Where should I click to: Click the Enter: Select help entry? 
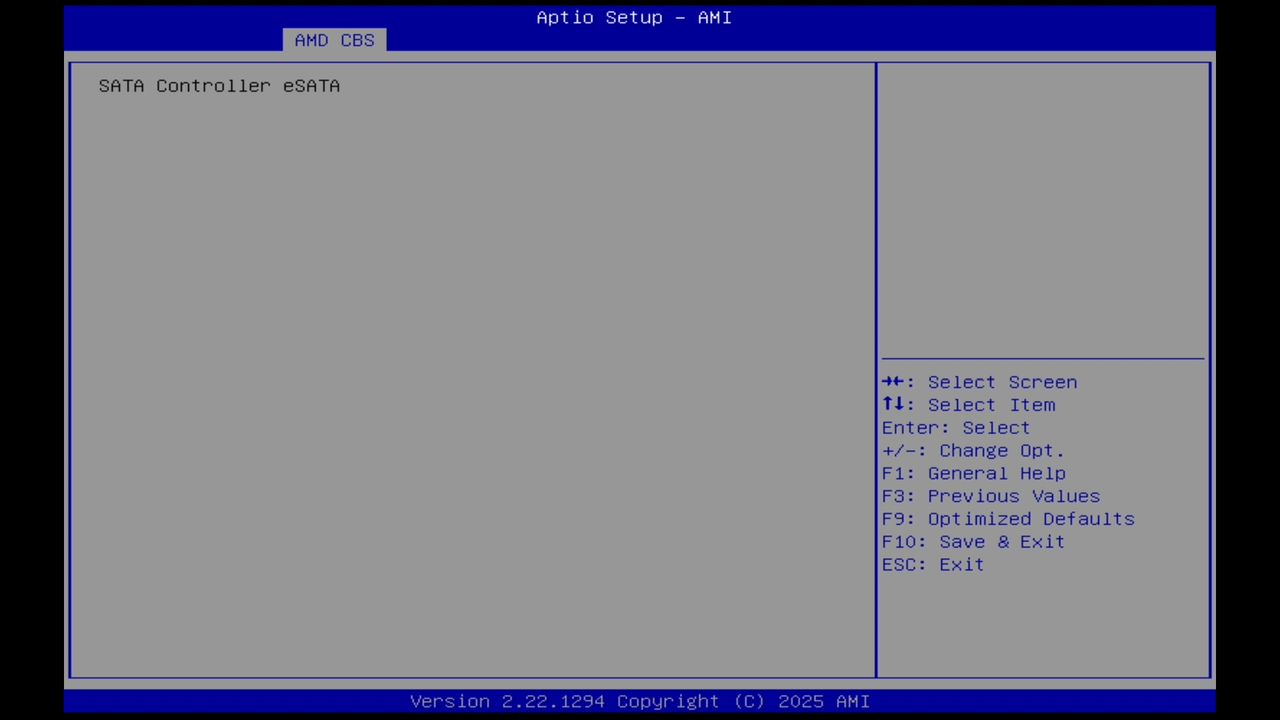[x=955, y=427]
